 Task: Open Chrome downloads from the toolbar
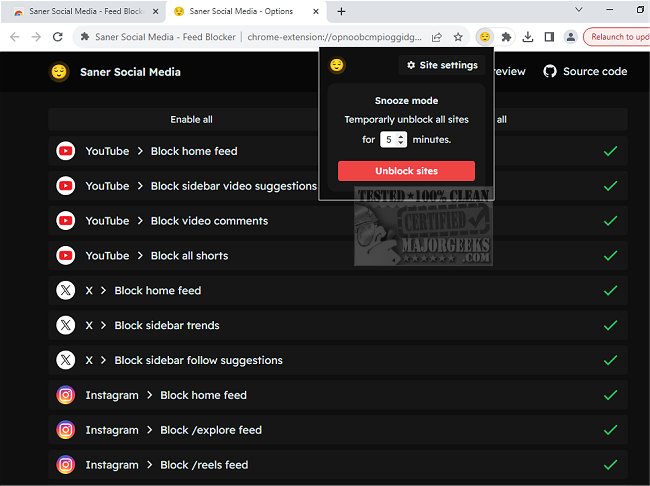click(x=528, y=37)
